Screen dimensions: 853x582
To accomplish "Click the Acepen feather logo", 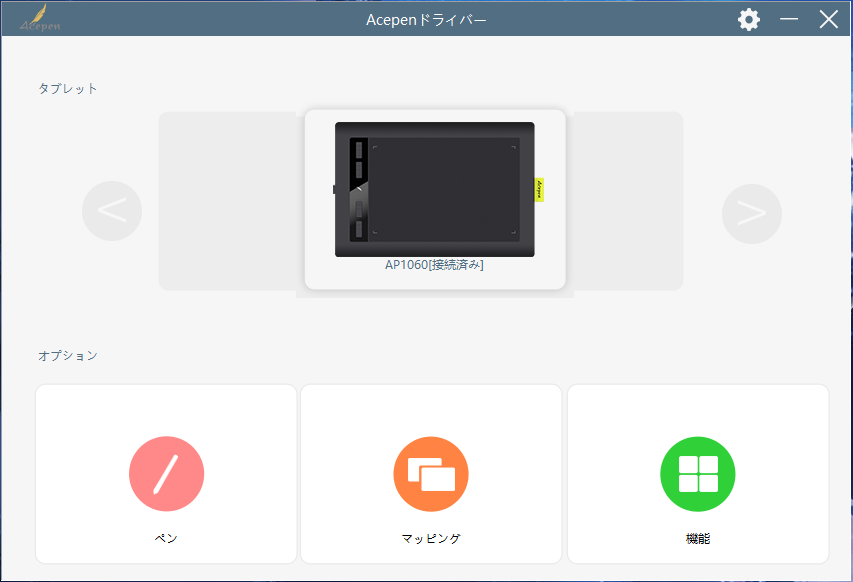I will point(40,19).
